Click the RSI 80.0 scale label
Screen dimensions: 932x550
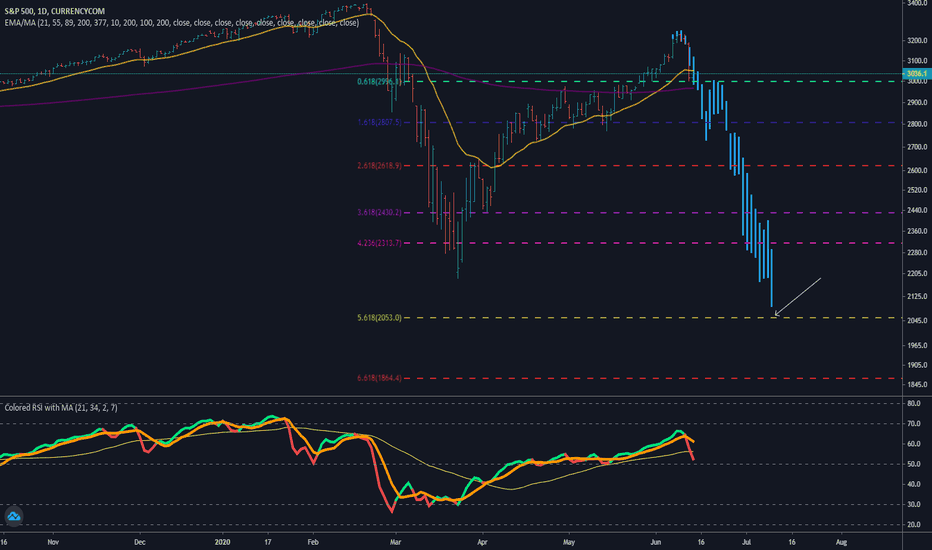click(914, 404)
